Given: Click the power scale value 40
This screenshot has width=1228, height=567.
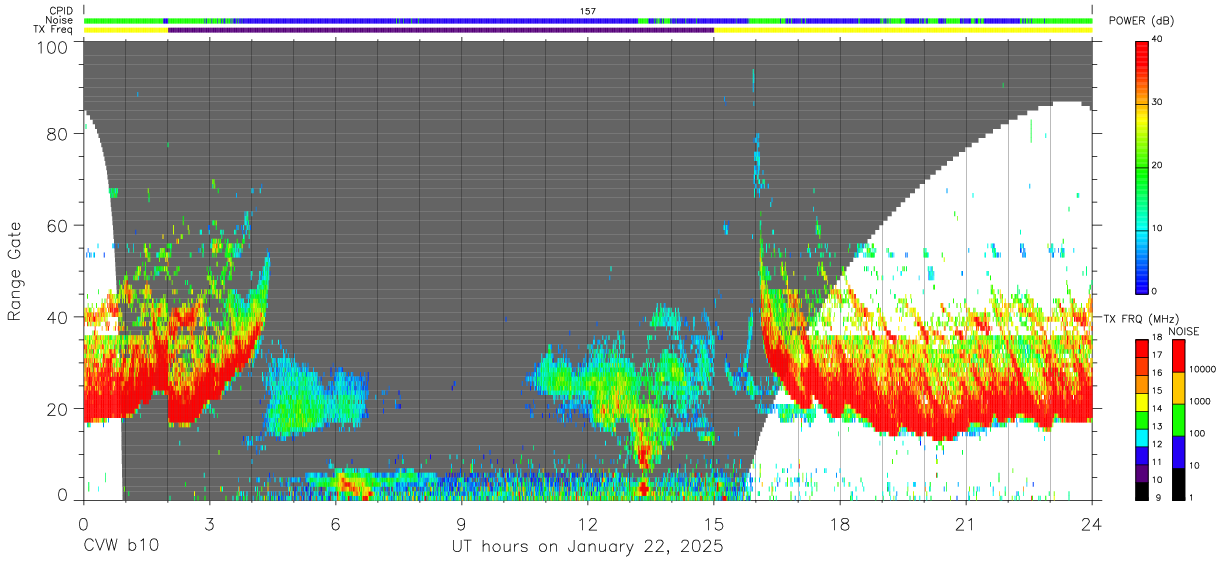Looking at the screenshot, I should (1159, 41).
